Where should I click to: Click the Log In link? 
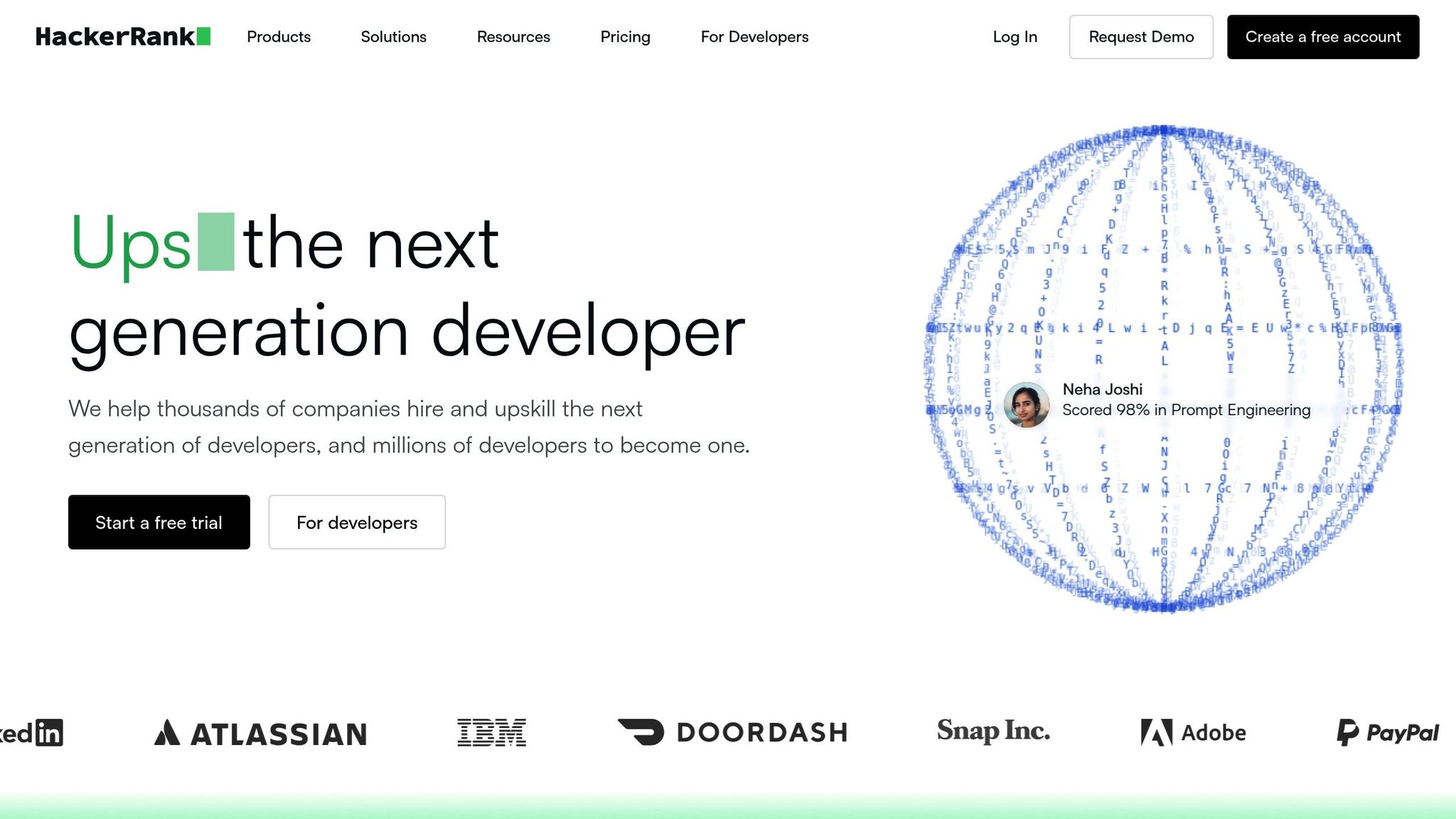click(x=1015, y=37)
